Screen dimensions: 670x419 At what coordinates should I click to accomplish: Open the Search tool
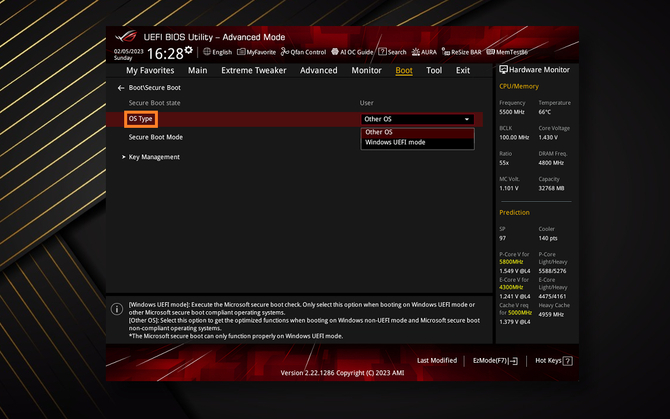[x=392, y=52]
